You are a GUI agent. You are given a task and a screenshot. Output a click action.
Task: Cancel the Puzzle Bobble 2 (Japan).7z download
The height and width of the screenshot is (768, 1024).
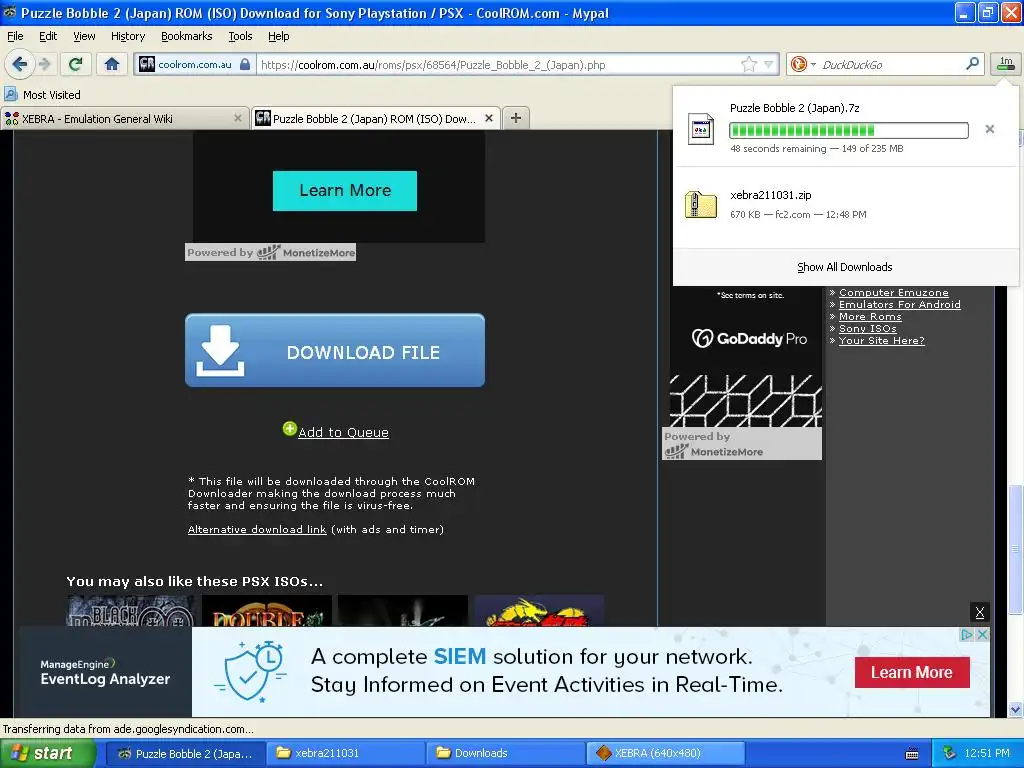point(989,129)
